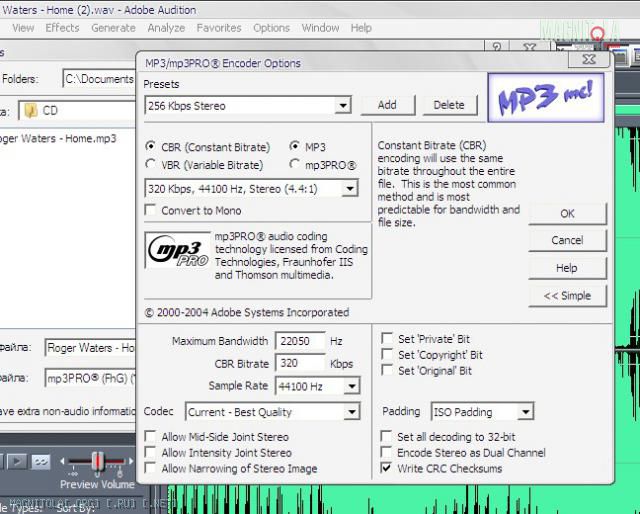Image resolution: width=640 pixels, height=514 pixels.
Task: Close the MP3 Encoder Options dialog
Action: pos(588,59)
